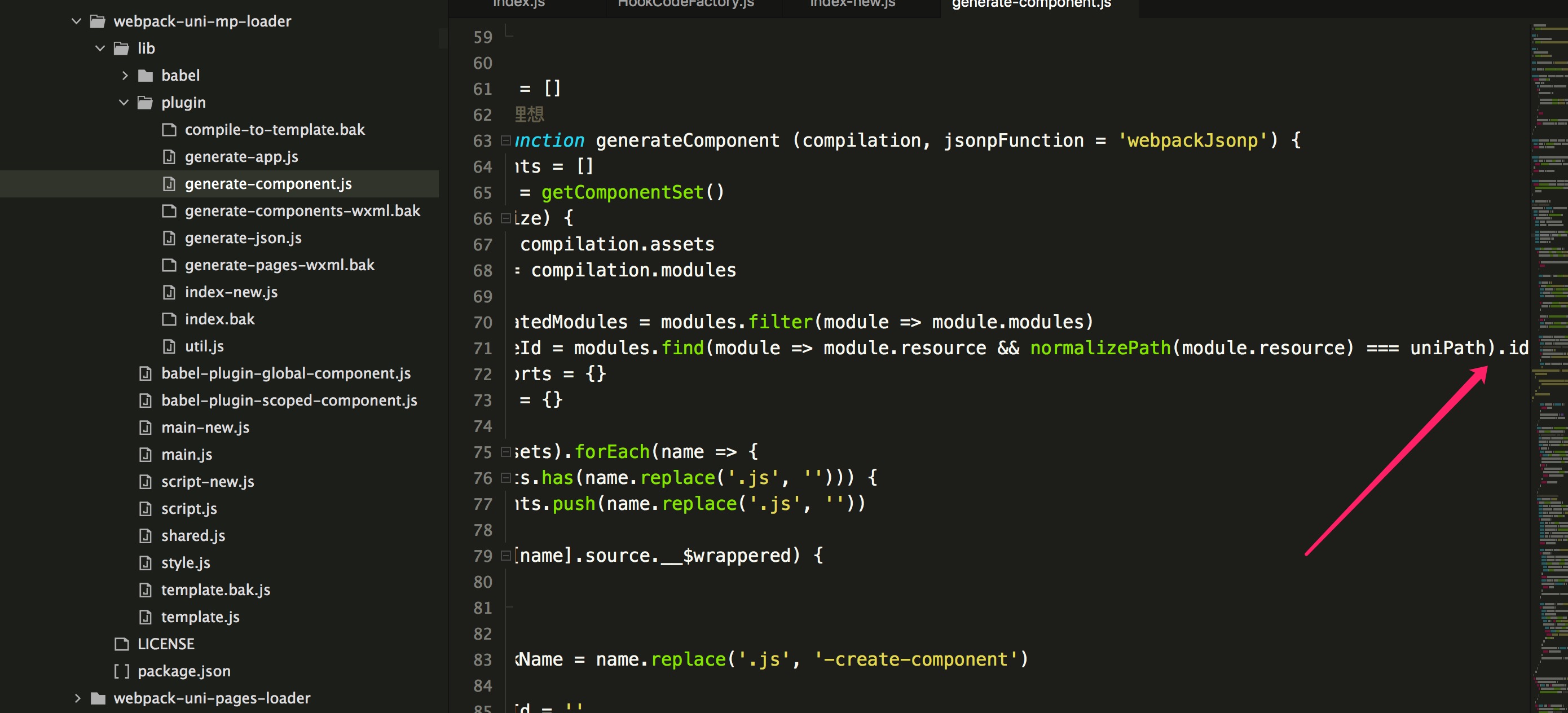
Task: Click the webpack-uni-mp-loader folder icon
Action: [x=98, y=22]
